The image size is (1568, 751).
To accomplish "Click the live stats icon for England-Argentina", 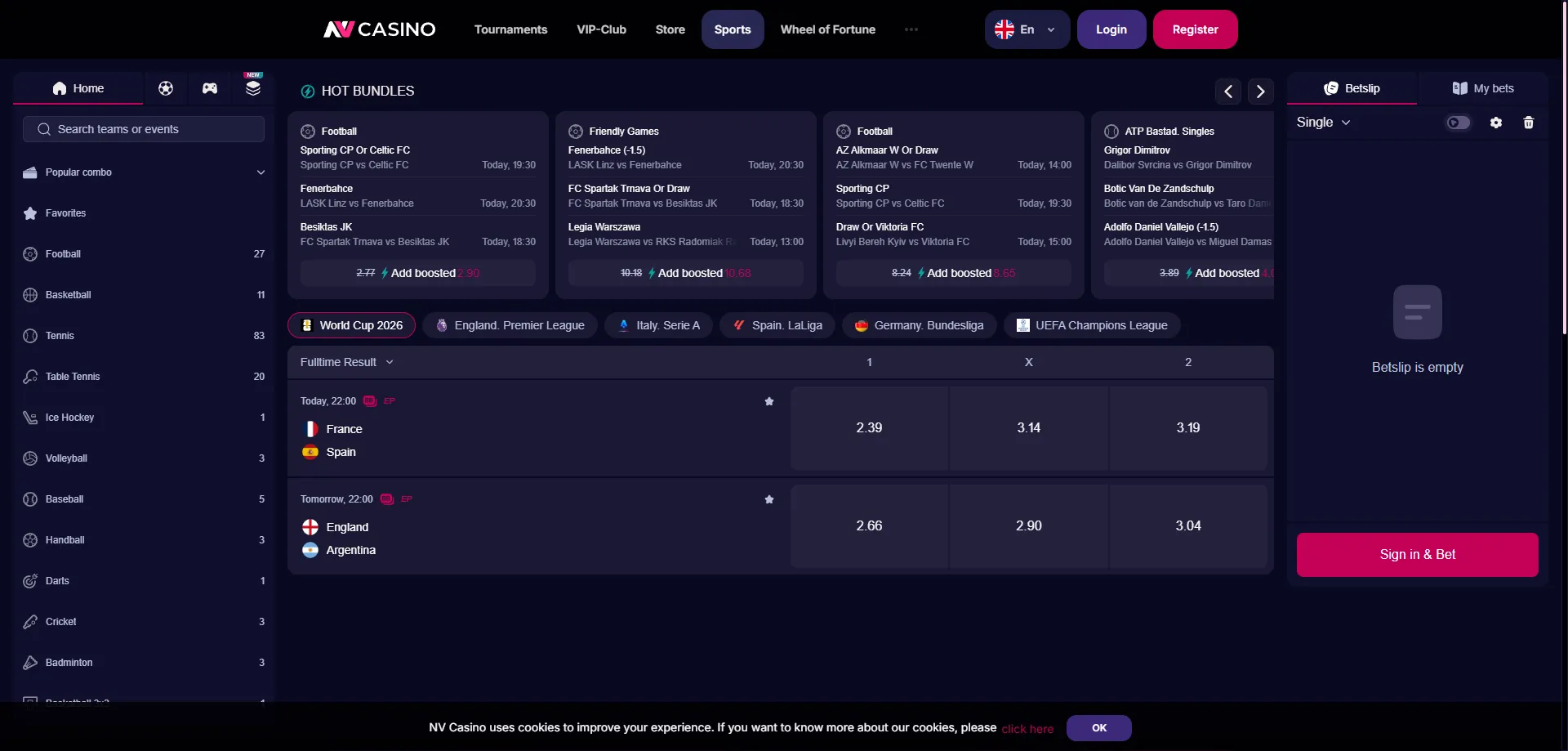I will click(x=387, y=499).
